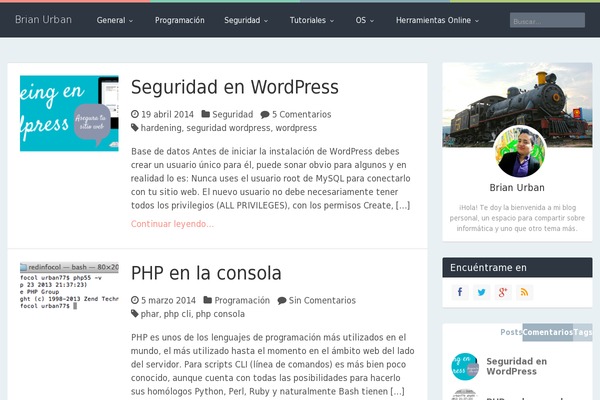Switch to the Tags tab
This screenshot has width=600, height=400.
582,332
